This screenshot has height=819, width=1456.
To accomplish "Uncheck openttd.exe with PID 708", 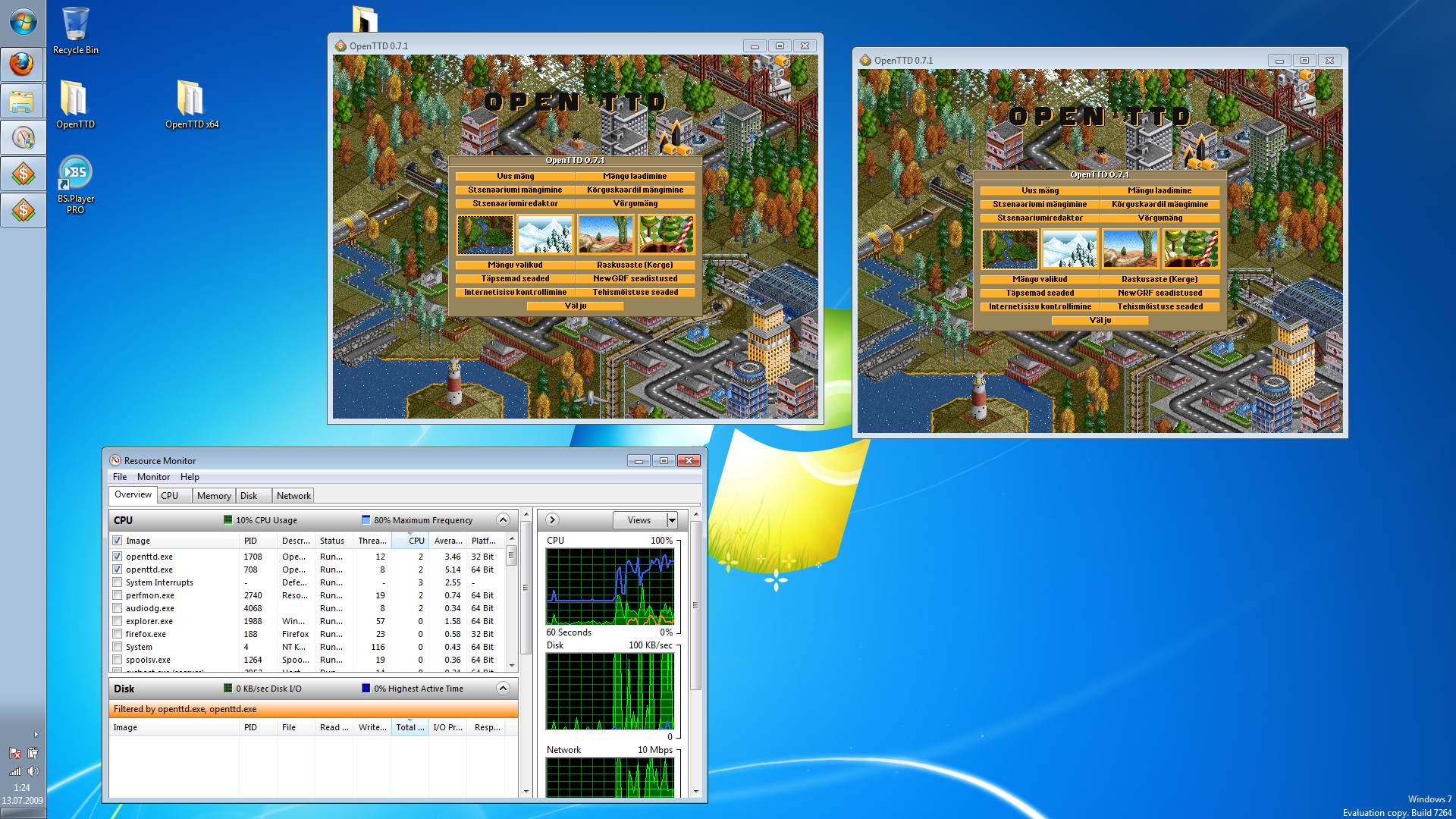I will point(118,570).
